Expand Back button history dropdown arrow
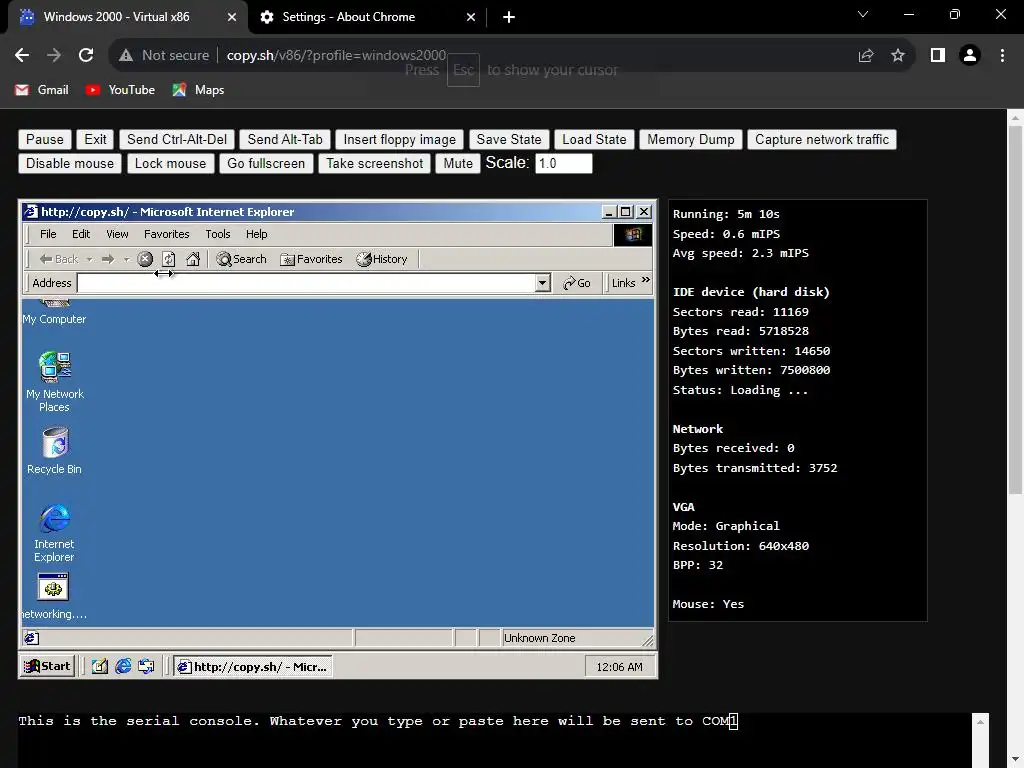Image resolution: width=1024 pixels, height=768 pixels. tap(89, 259)
